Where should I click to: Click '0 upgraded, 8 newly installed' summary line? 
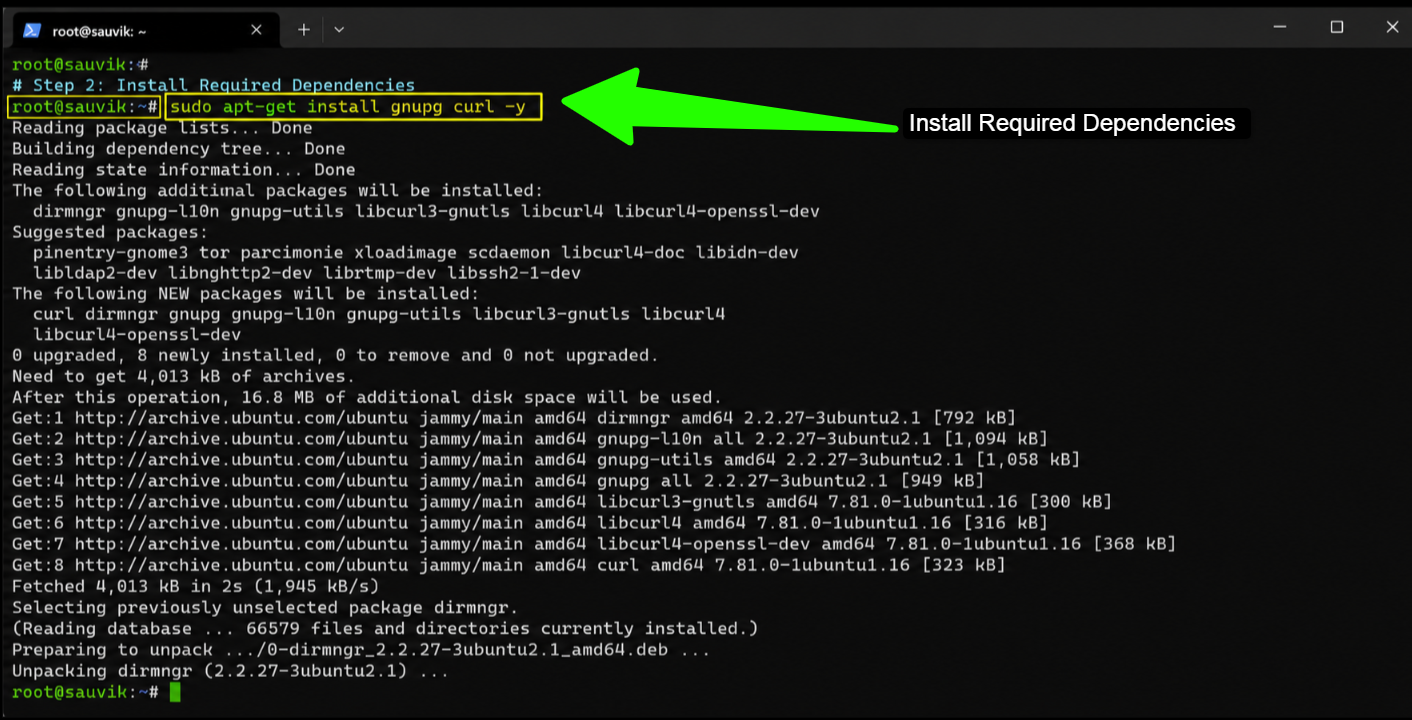pos(335,356)
